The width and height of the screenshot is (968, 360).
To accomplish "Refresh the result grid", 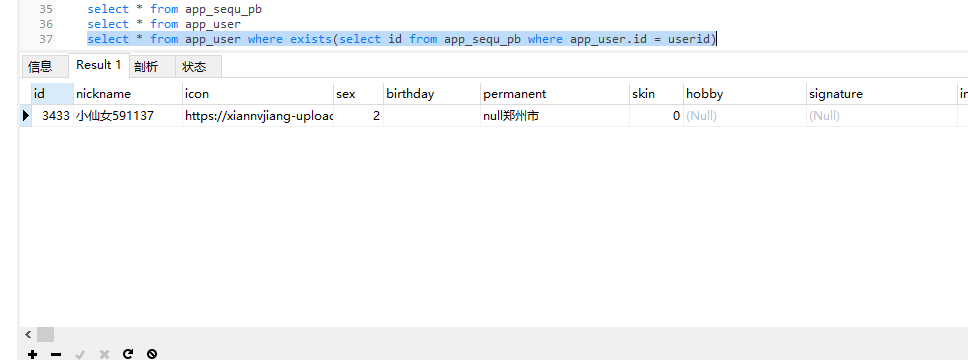I will click(x=128, y=354).
